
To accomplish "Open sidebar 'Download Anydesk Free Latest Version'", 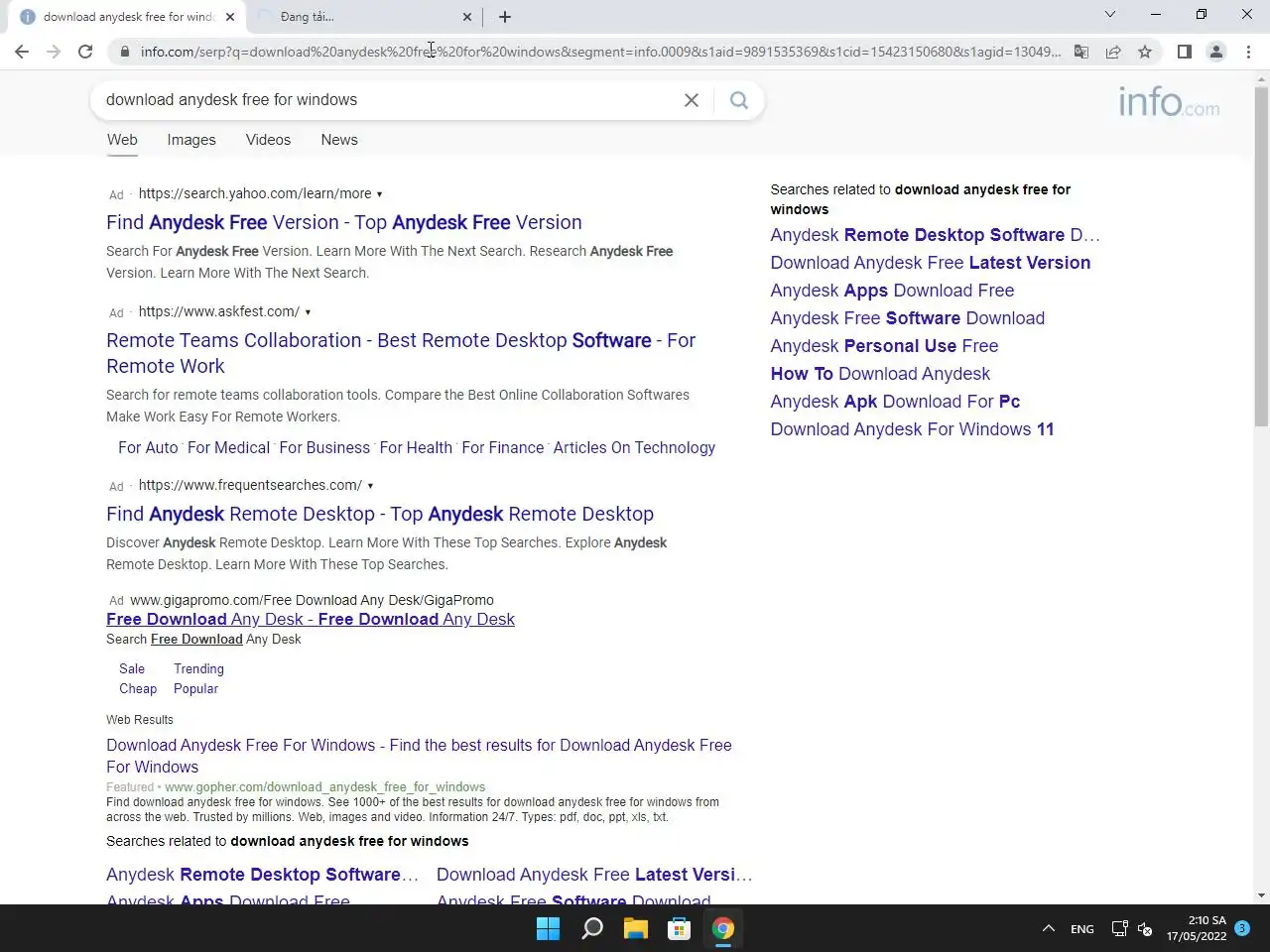I will tap(931, 263).
